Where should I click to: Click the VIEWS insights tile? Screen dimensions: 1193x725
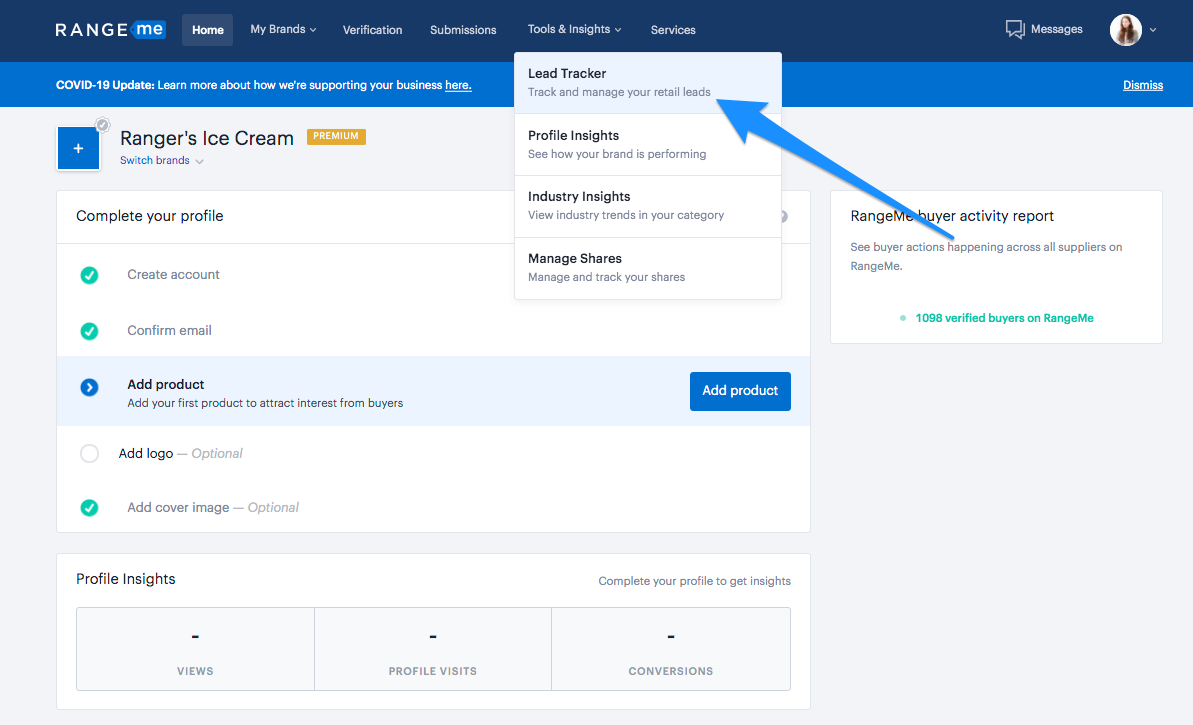[196, 649]
